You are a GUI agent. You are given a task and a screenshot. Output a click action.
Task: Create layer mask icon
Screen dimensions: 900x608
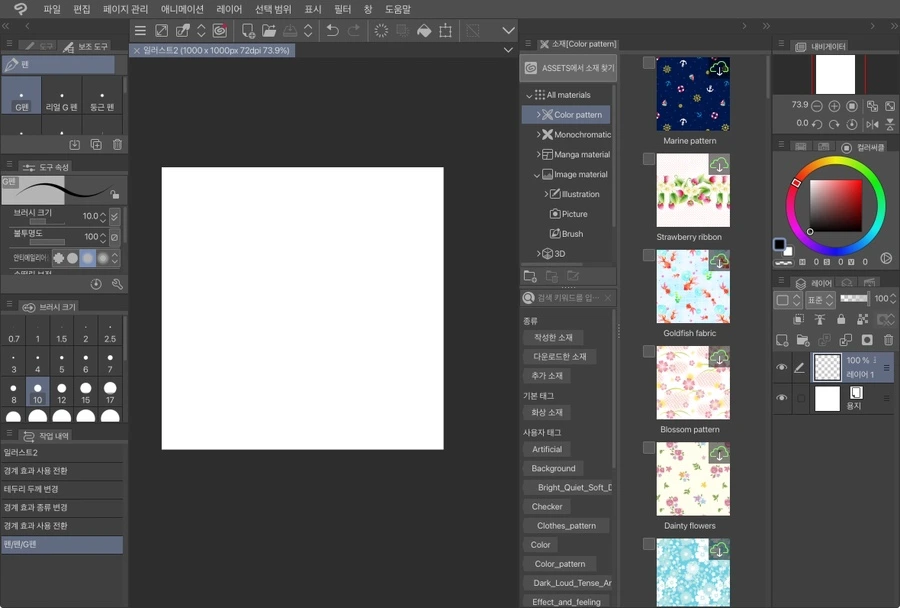pos(867,340)
